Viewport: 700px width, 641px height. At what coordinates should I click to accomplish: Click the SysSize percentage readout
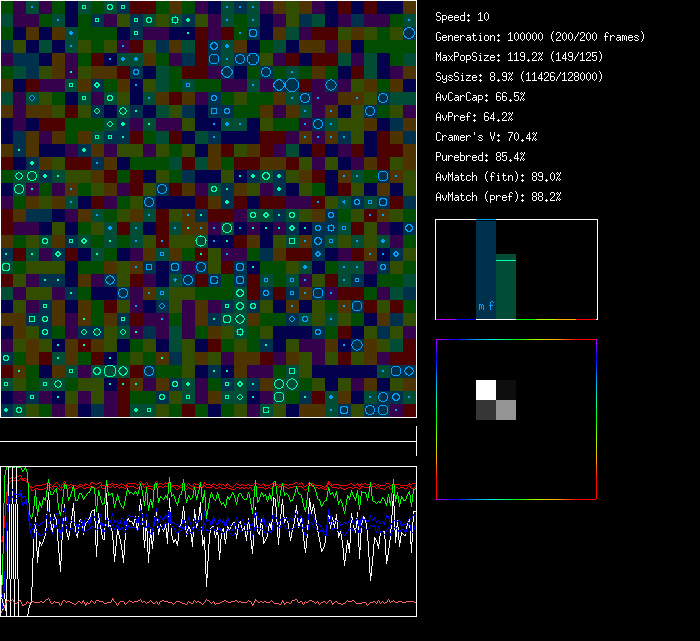(518, 77)
